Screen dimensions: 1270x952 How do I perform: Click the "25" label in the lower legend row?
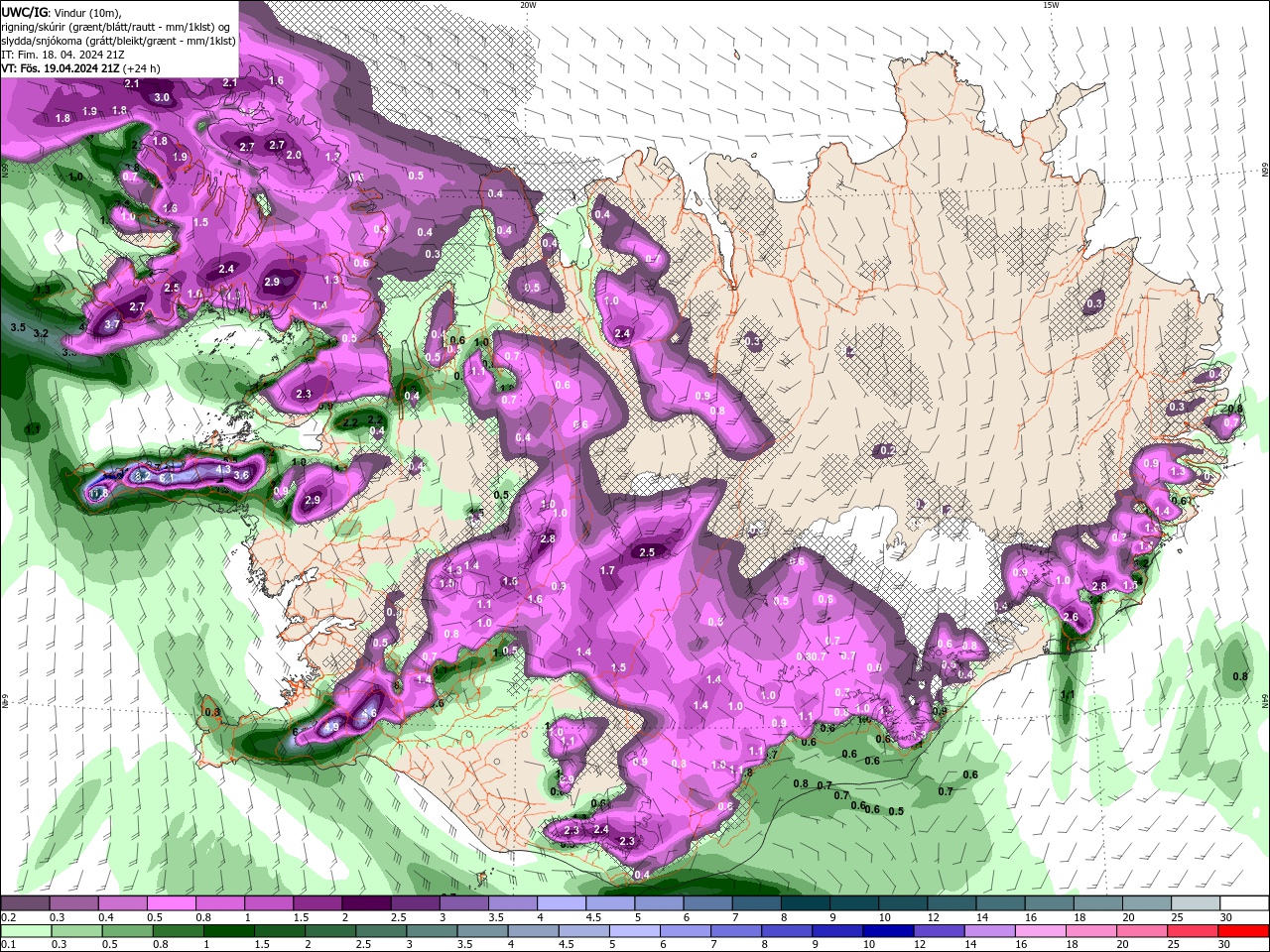[x=1173, y=944]
